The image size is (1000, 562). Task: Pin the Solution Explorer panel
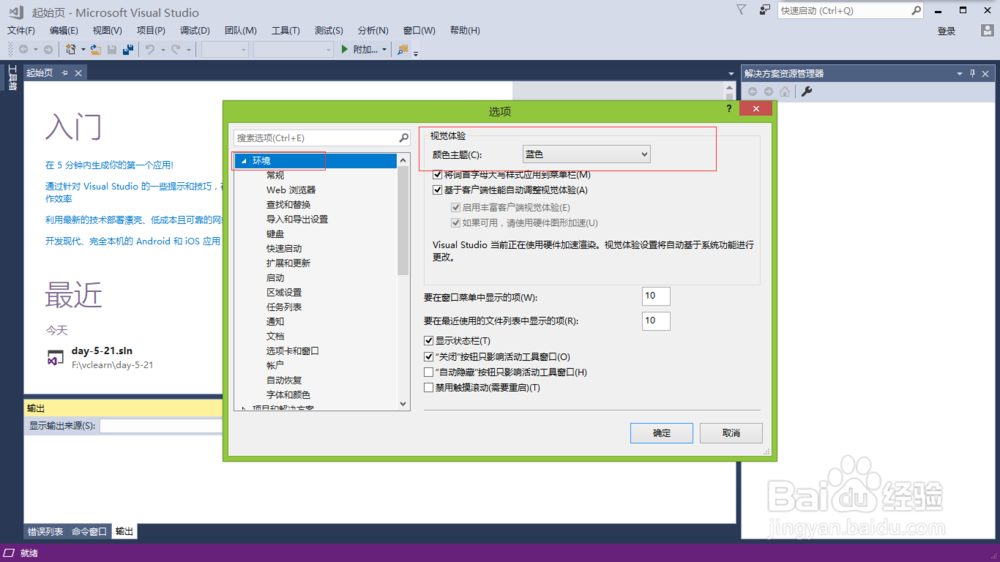[x=973, y=73]
